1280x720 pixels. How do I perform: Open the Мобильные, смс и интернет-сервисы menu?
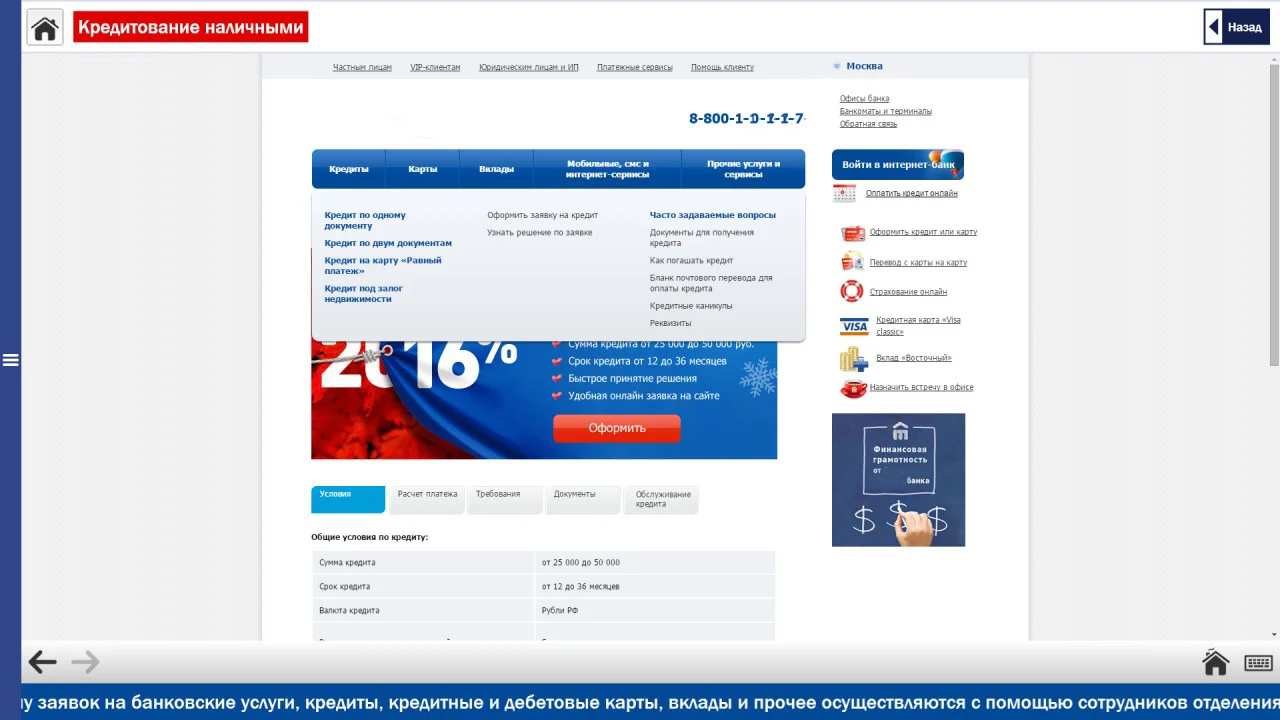pyautogui.click(x=606, y=168)
